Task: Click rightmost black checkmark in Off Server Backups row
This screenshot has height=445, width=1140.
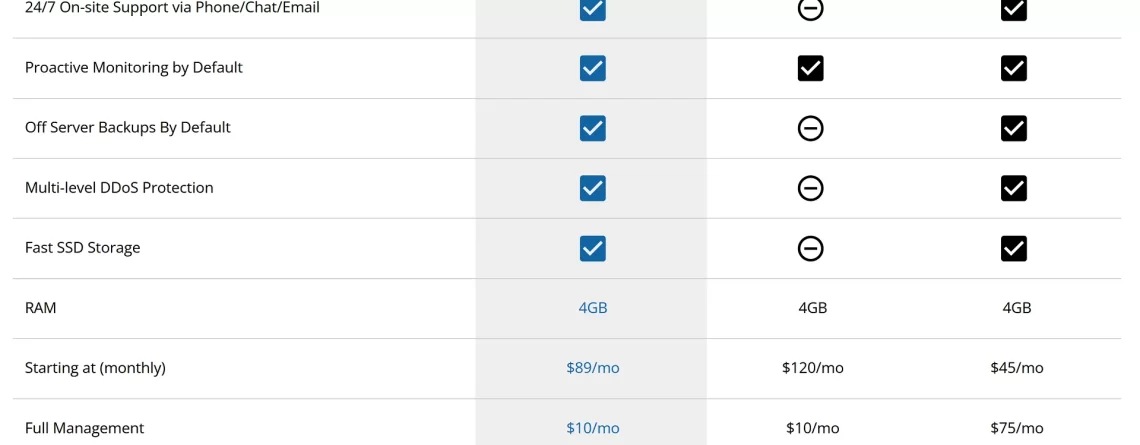Action: [1013, 129]
